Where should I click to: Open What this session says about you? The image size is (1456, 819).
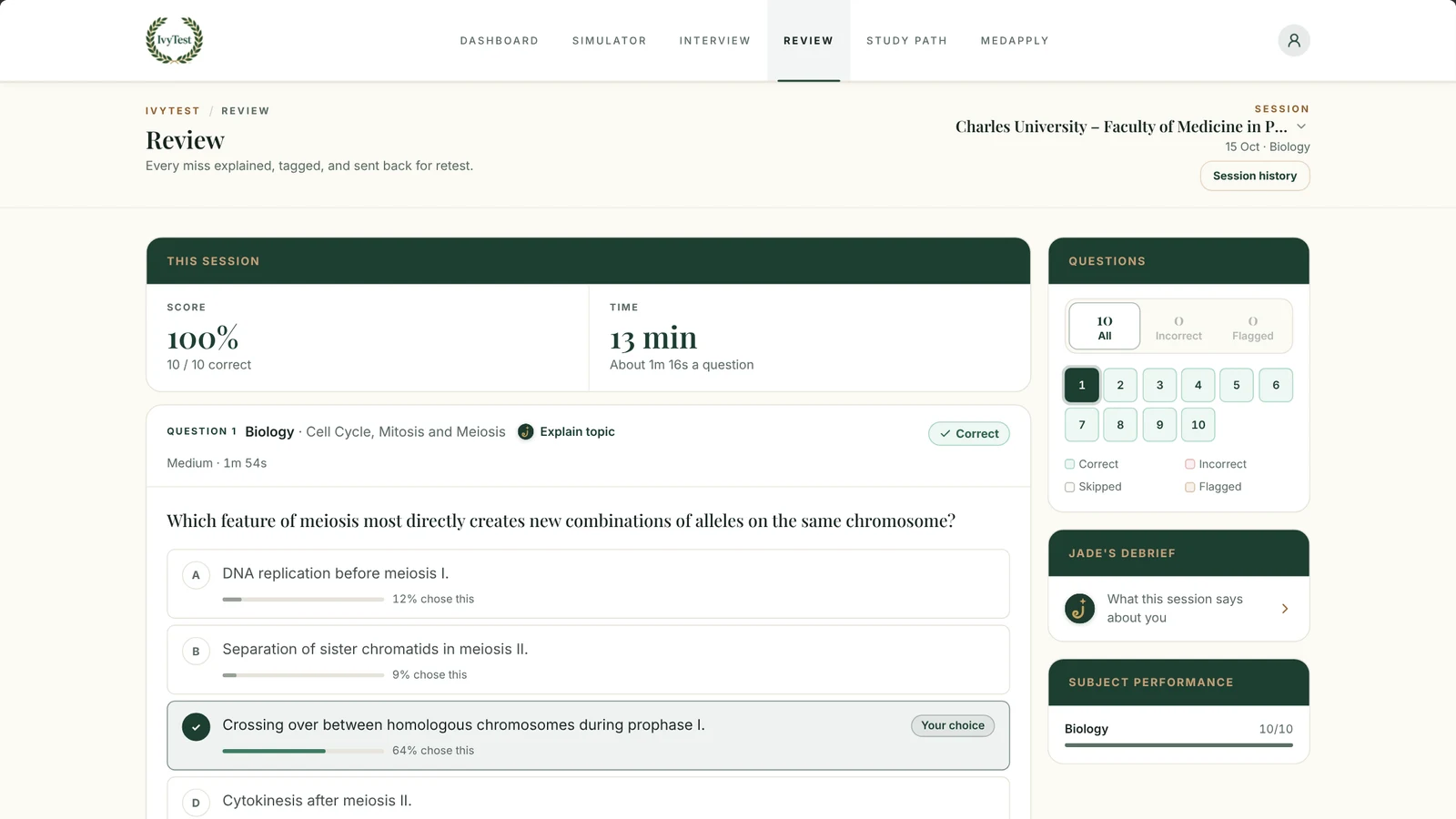1178,608
